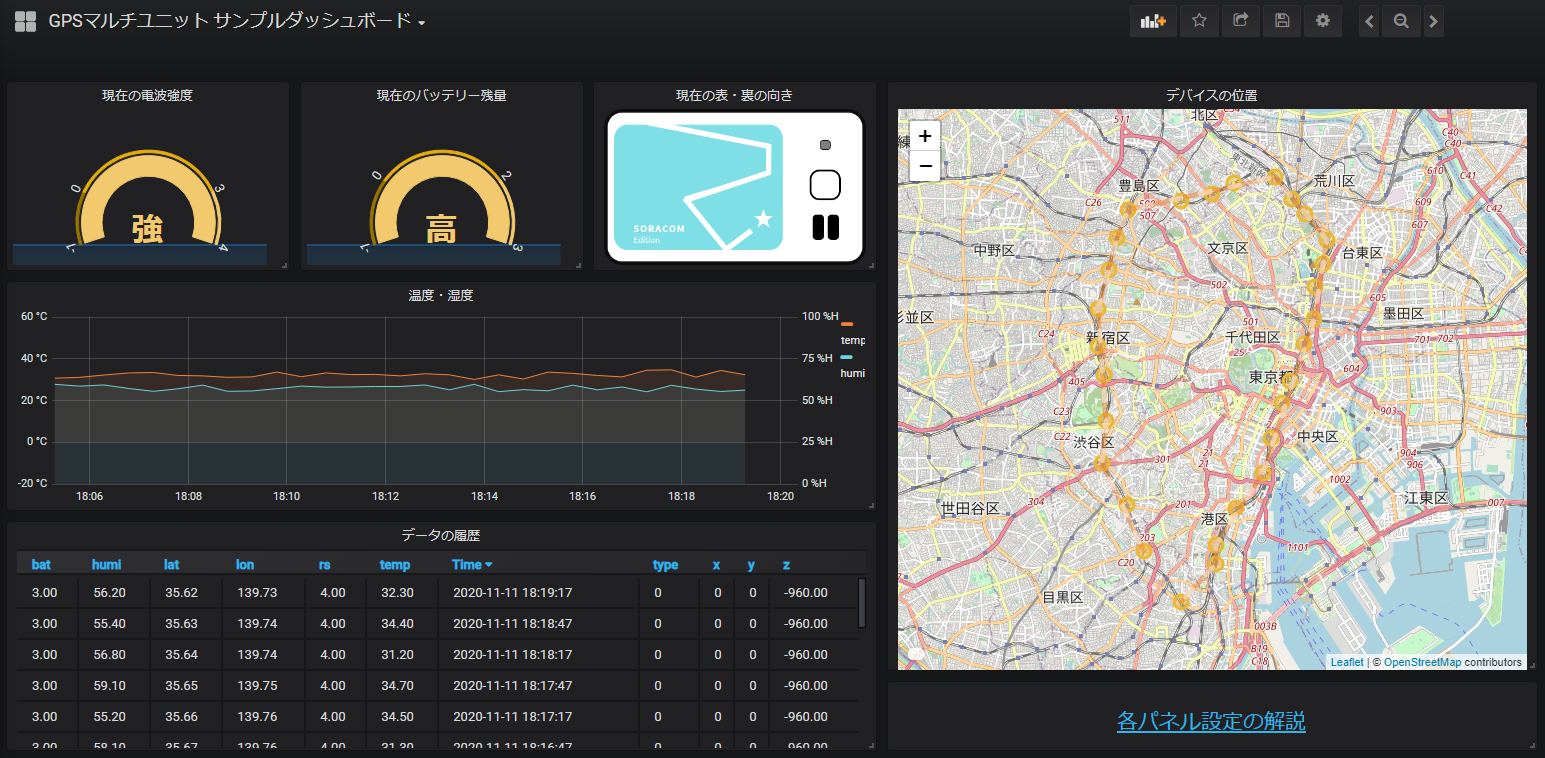Open dashboard settings gear icon

[x=1323, y=20]
